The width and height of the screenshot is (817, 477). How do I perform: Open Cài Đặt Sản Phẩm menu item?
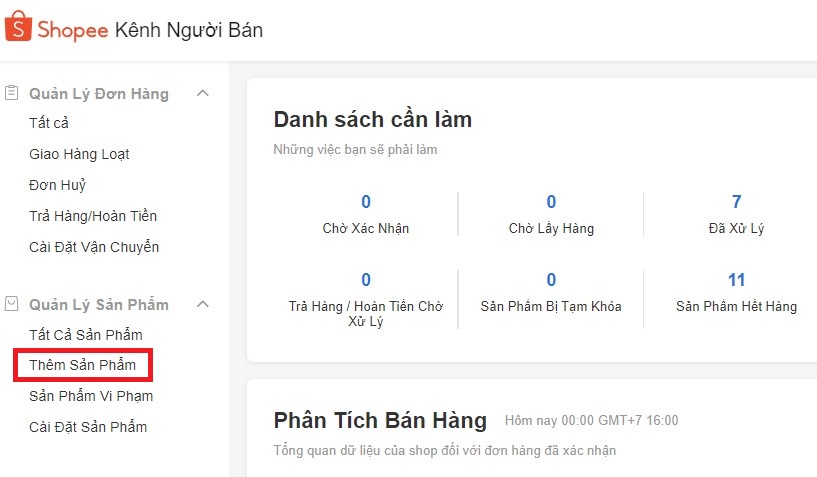tap(88, 427)
